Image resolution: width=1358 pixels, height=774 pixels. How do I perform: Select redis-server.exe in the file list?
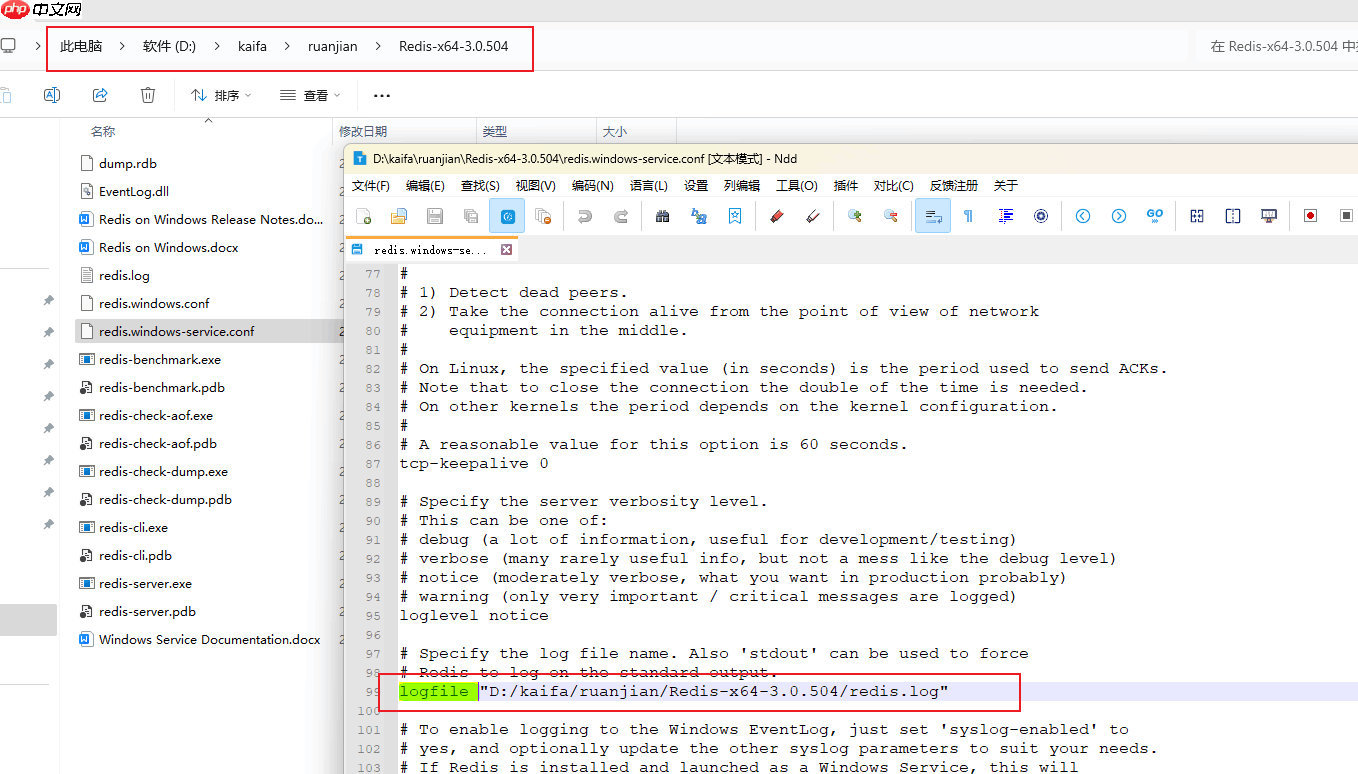click(x=145, y=583)
